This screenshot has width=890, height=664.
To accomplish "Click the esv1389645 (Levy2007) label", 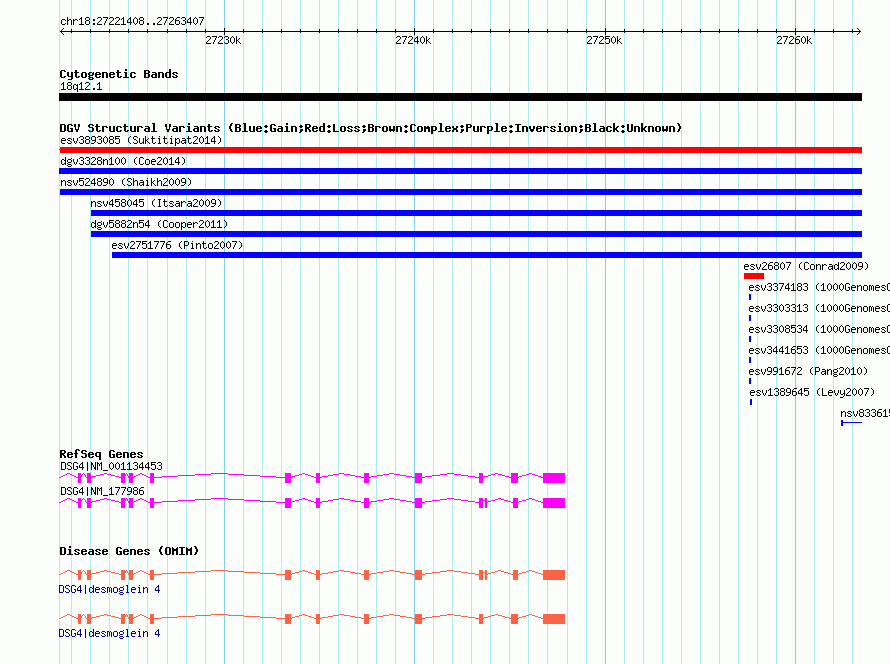I will 812,392.
